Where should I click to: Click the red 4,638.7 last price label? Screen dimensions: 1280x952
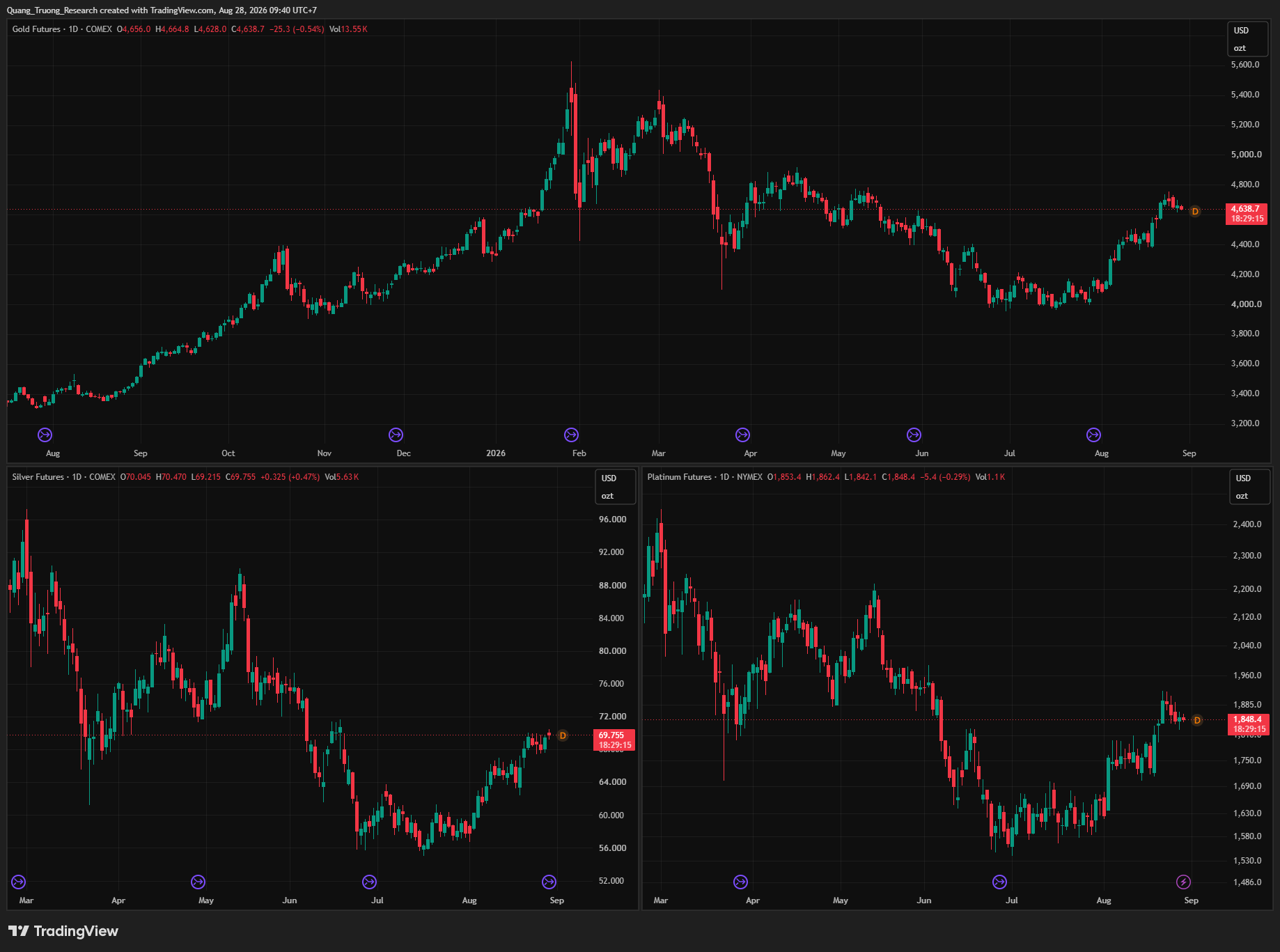(1246, 214)
